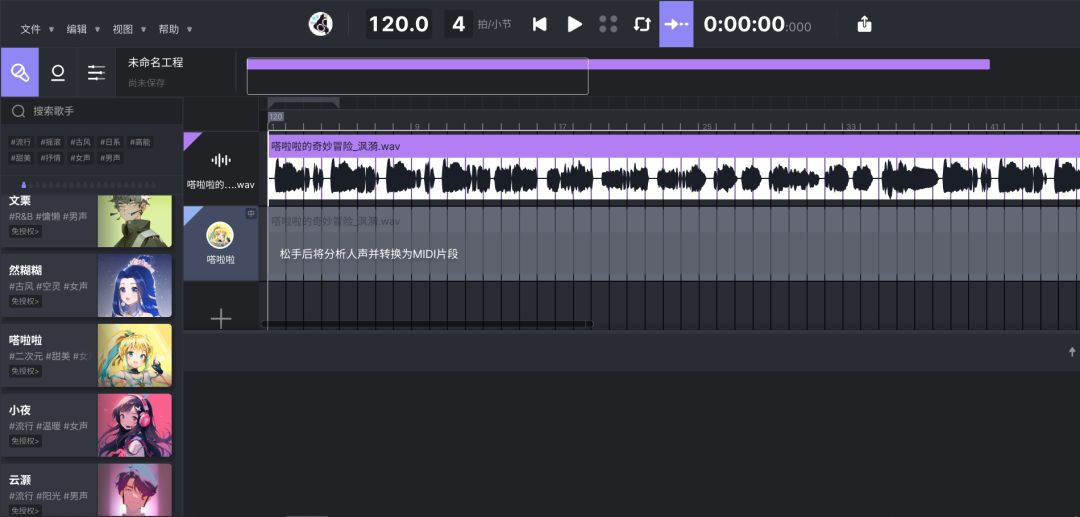The height and width of the screenshot is (517, 1080).
Task: Click bar 25 on the timeline ruler
Action: (706, 127)
